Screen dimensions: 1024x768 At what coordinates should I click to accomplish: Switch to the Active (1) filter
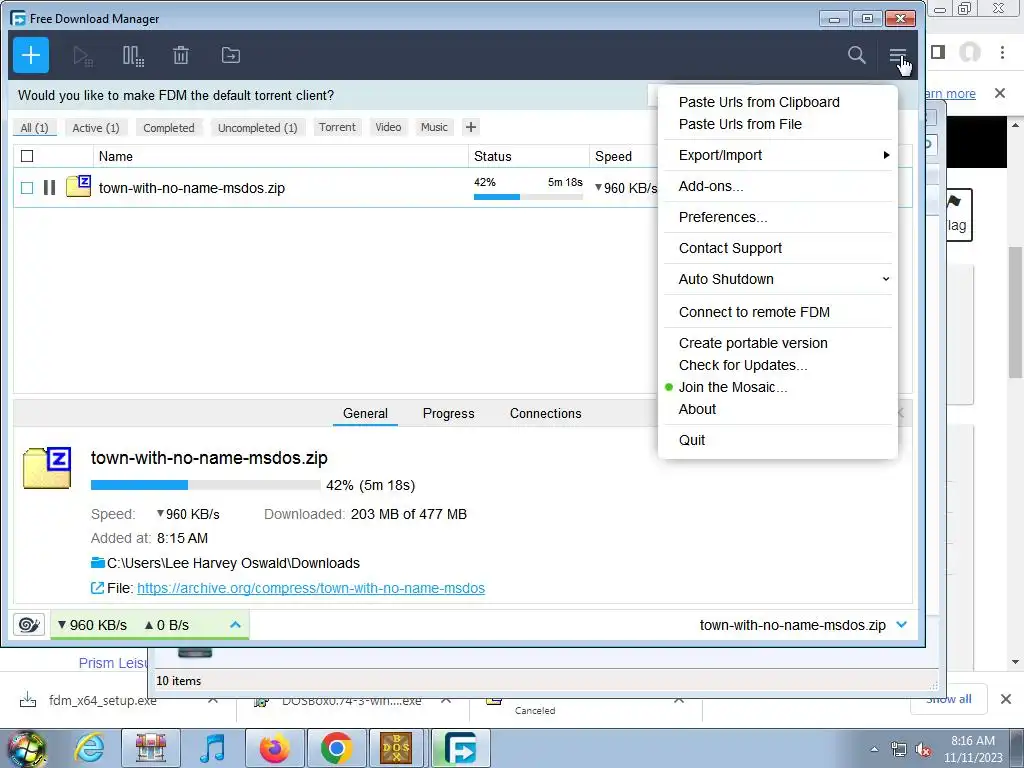coord(96,128)
